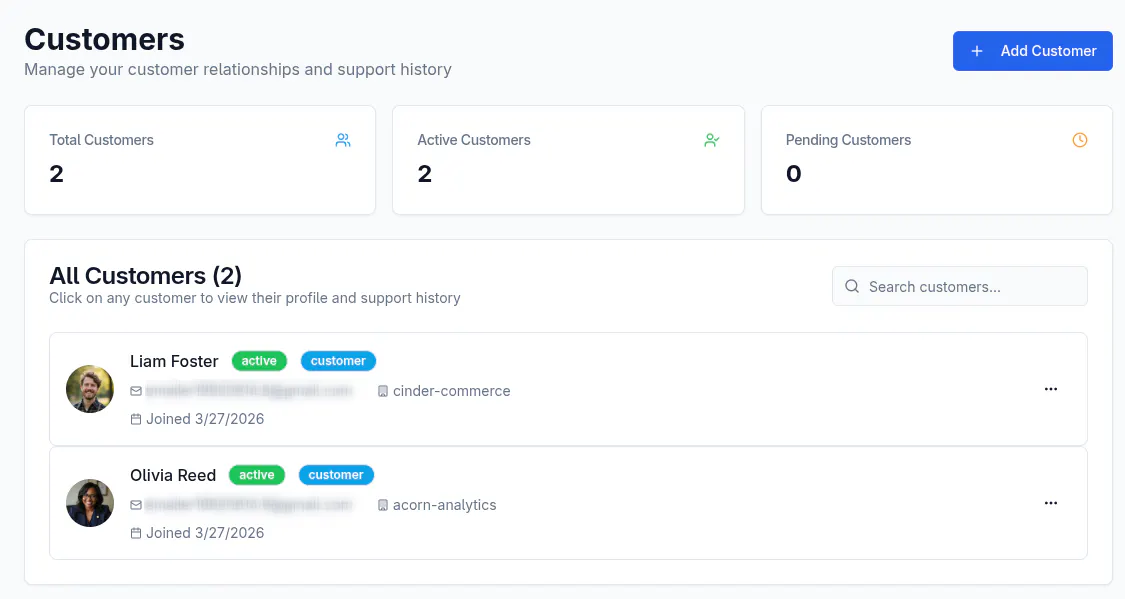Click the Active Customers card label
This screenshot has height=599, width=1125.
[474, 140]
